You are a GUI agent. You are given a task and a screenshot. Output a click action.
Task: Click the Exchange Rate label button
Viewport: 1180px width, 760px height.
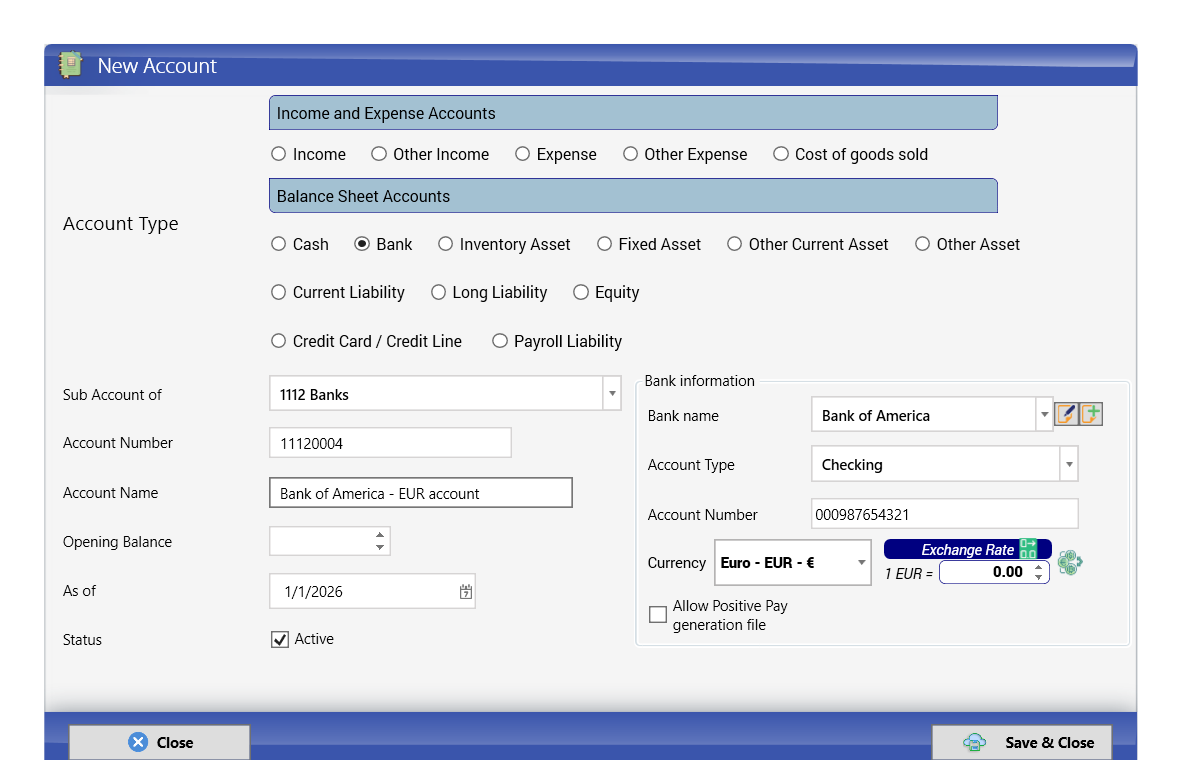[x=968, y=549]
